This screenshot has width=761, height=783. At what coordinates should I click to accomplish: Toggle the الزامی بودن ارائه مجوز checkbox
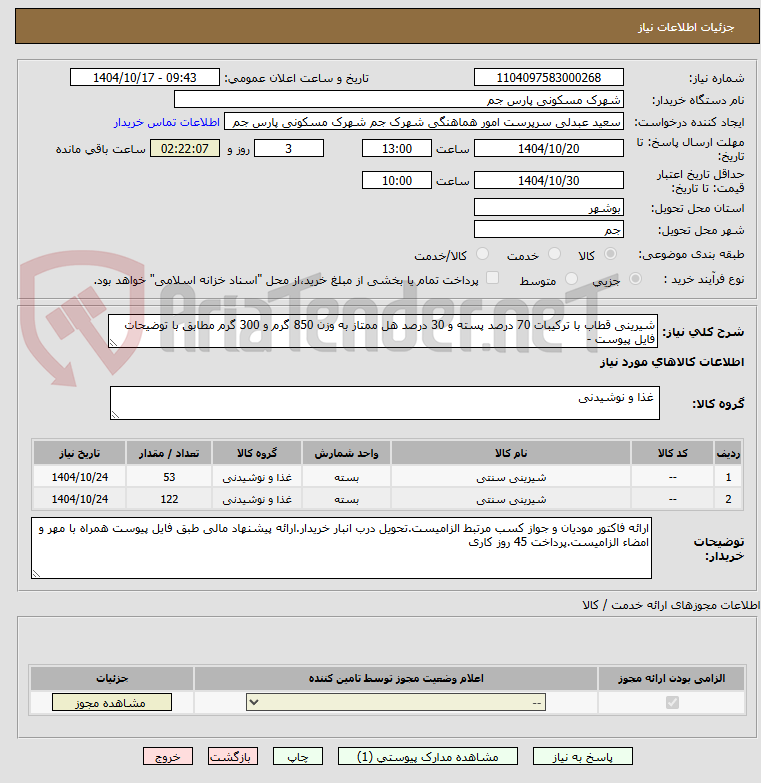click(x=672, y=703)
